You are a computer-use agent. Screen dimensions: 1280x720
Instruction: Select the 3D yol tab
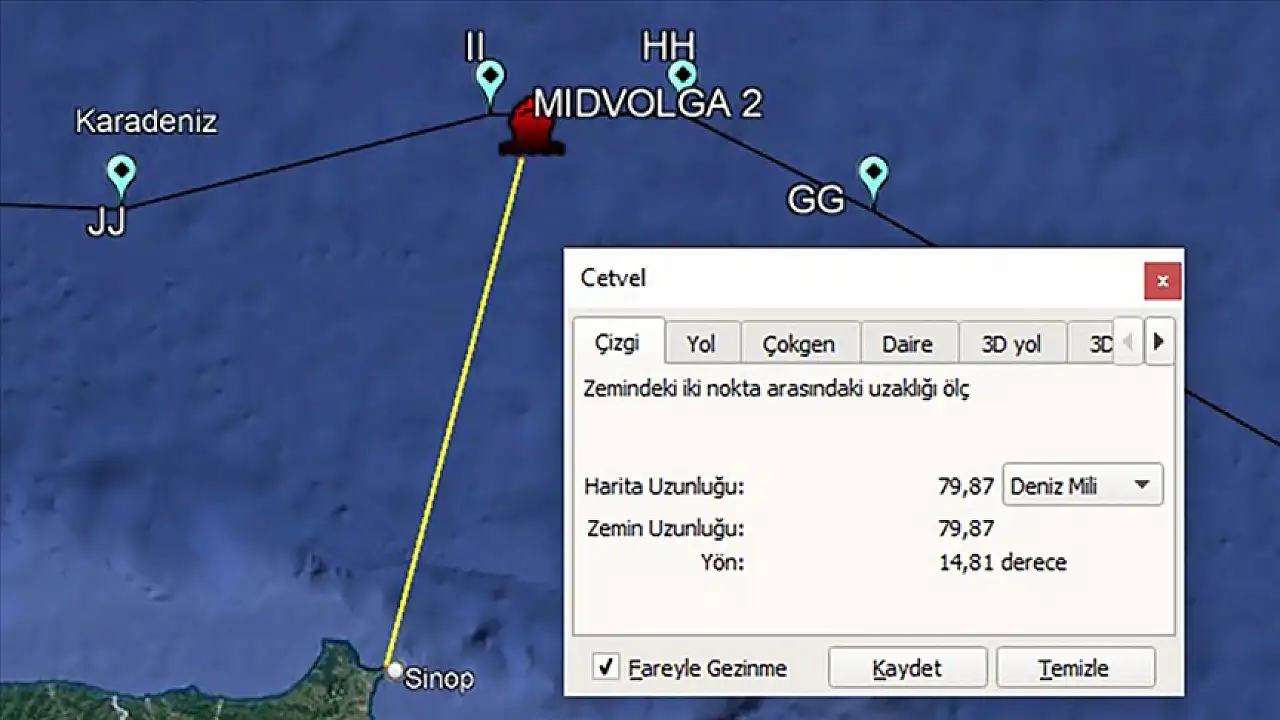[1011, 344]
